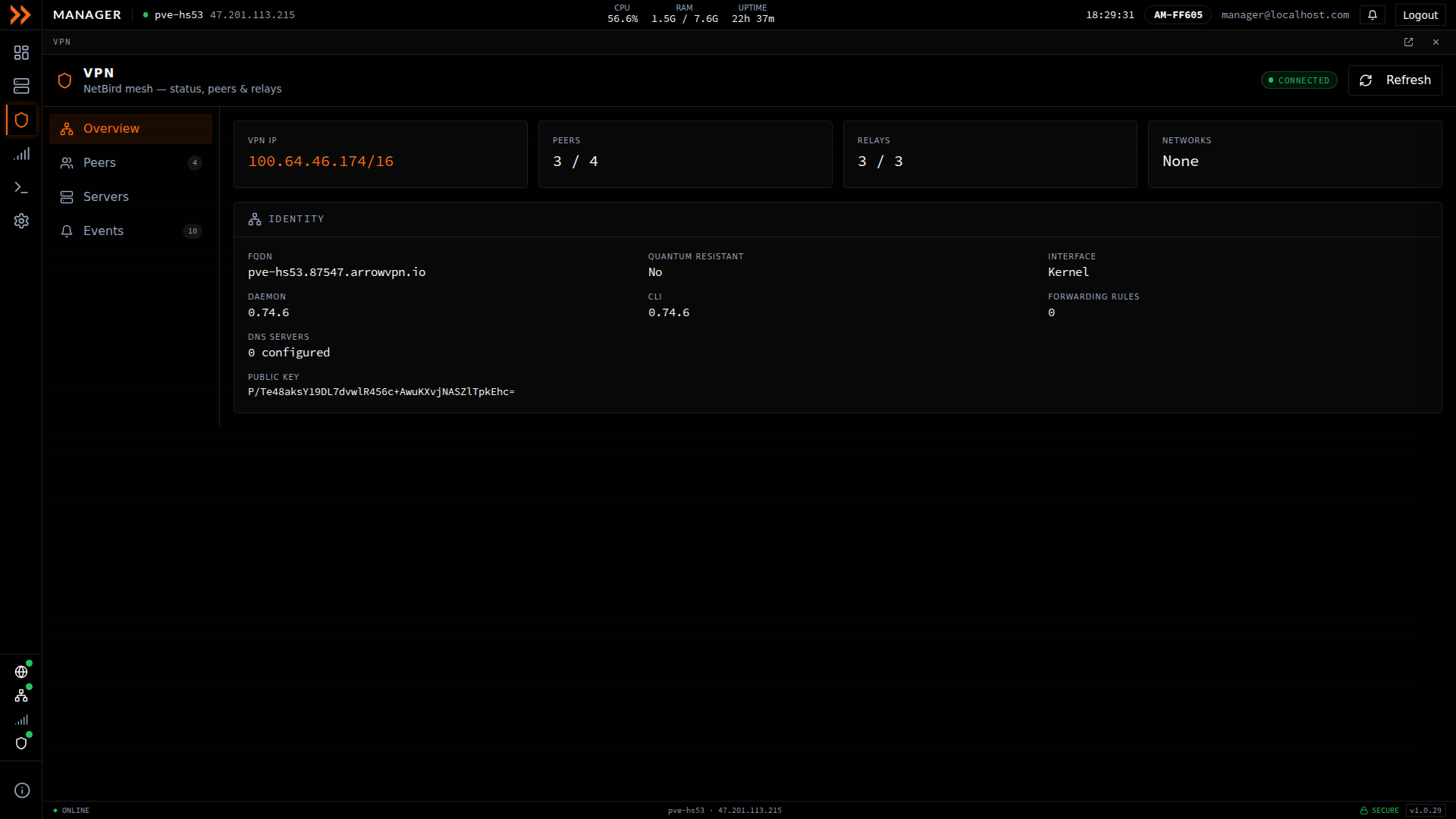Open the dashboard grid icon in sidebar
Viewport: 1456px width, 819px height.
point(21,52)
